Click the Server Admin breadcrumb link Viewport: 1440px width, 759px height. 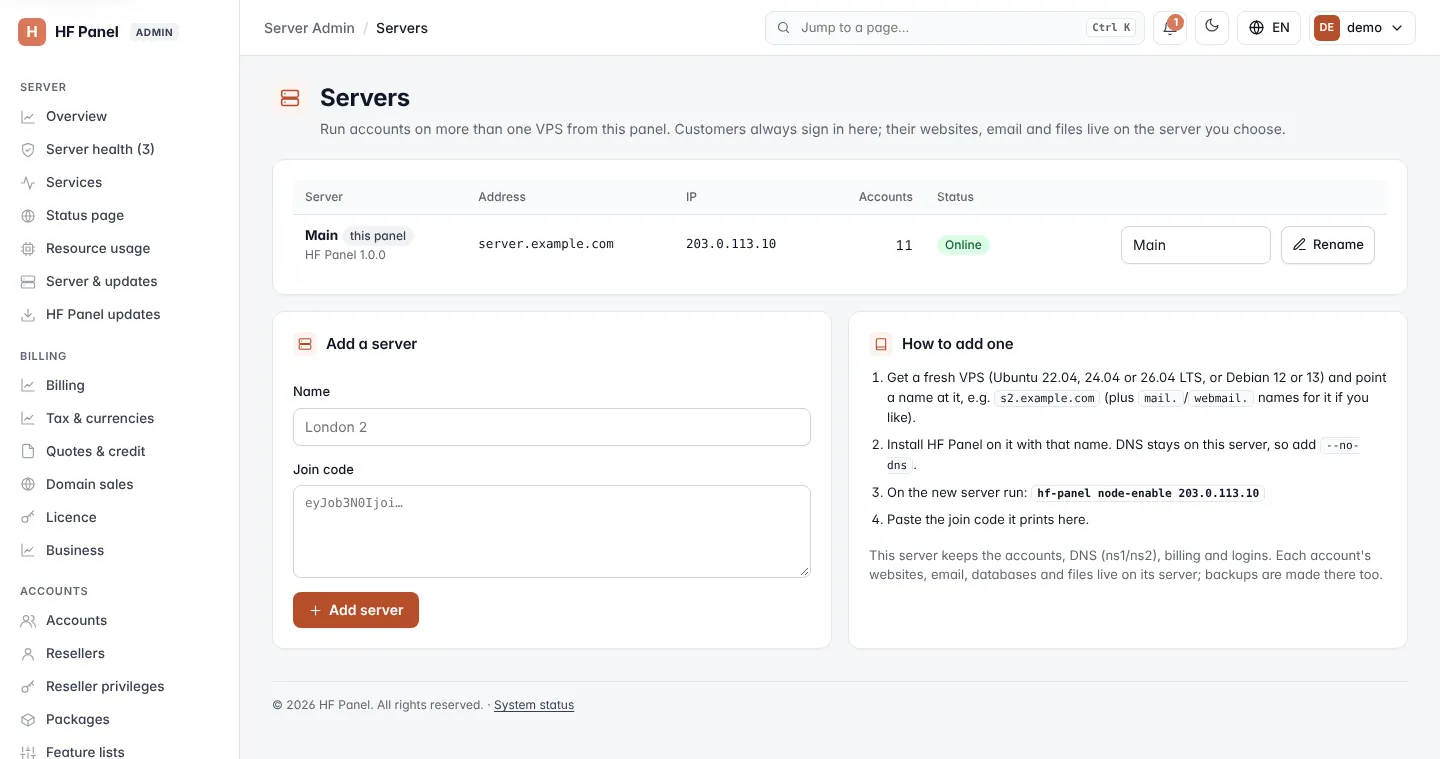click(309, 28)
